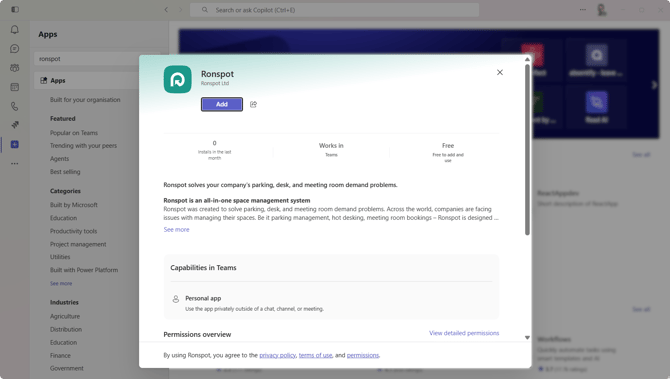
Task: Expand categories with See more in sidebar
Action: coord(61,283)
